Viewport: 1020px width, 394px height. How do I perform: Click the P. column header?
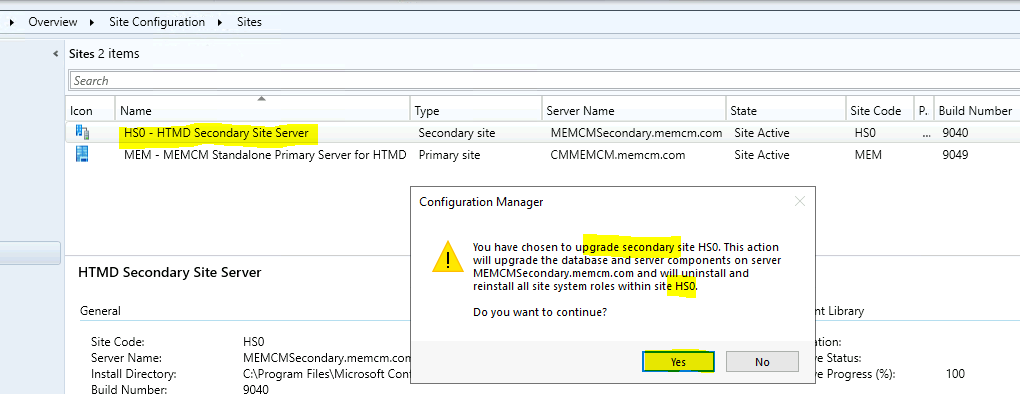click(924, 111)
